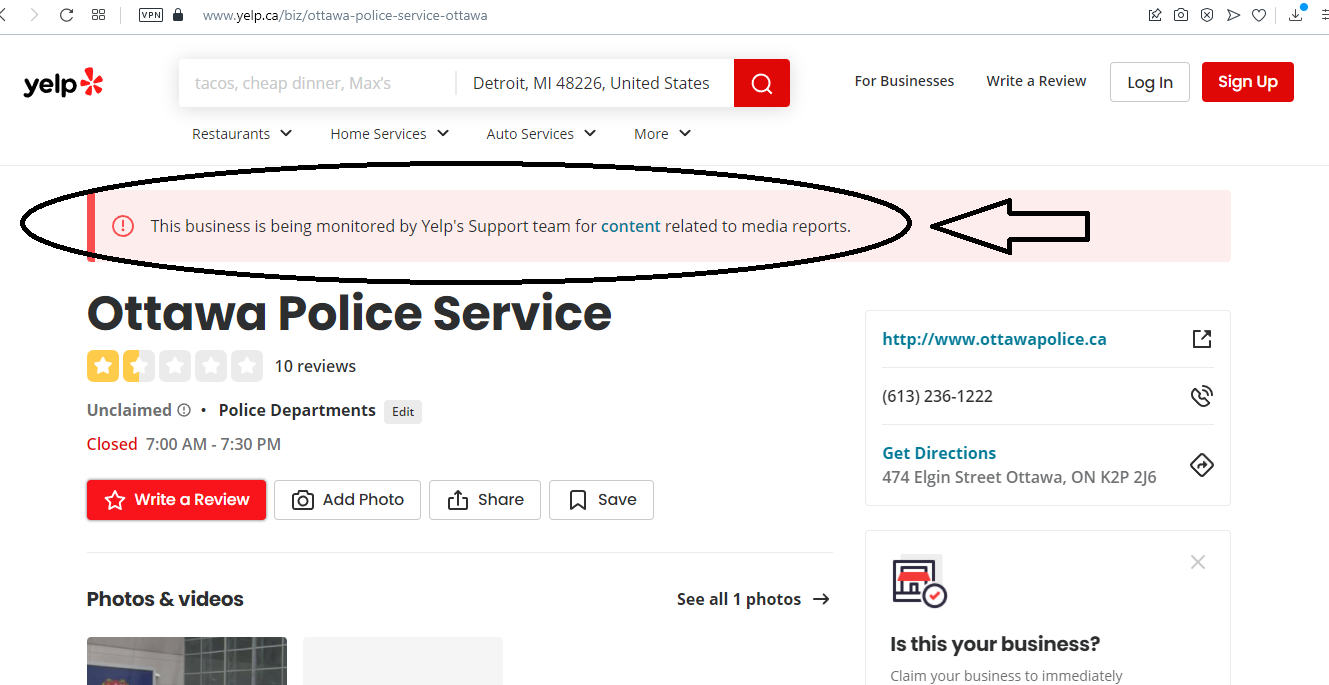Expand the More menu

663,134
